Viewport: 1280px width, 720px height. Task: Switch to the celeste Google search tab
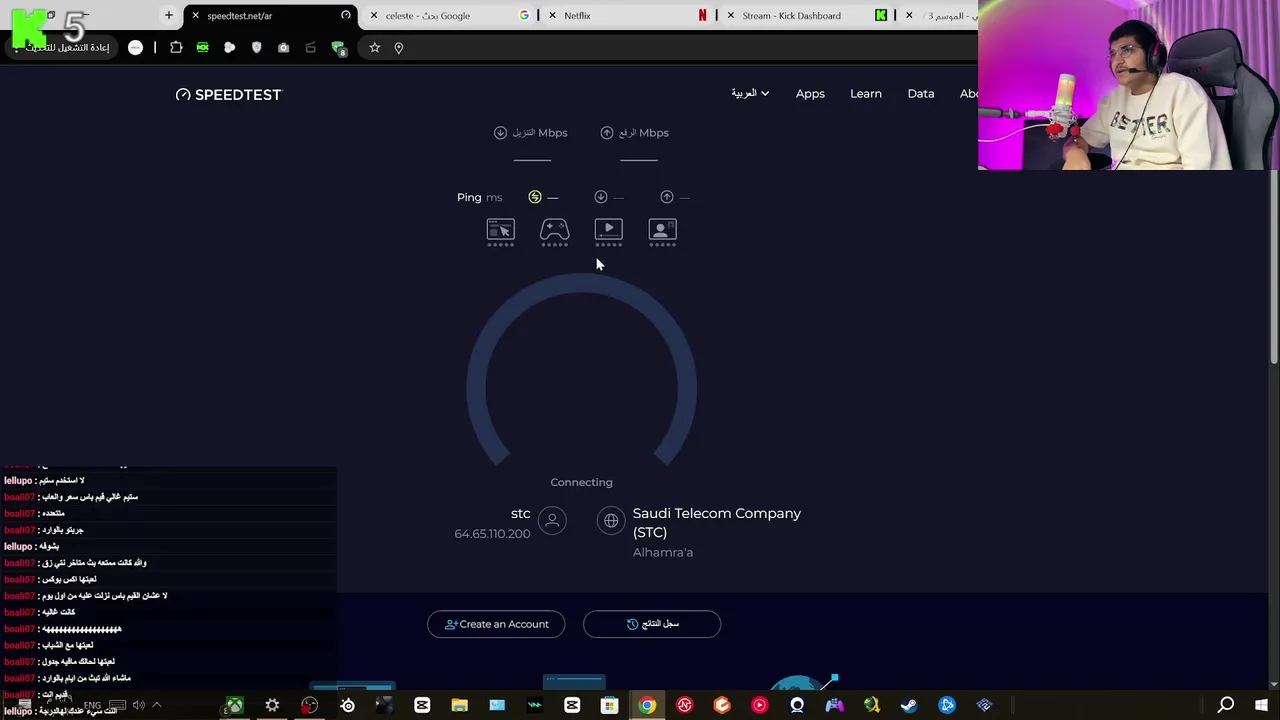click(x=450, y=15)
